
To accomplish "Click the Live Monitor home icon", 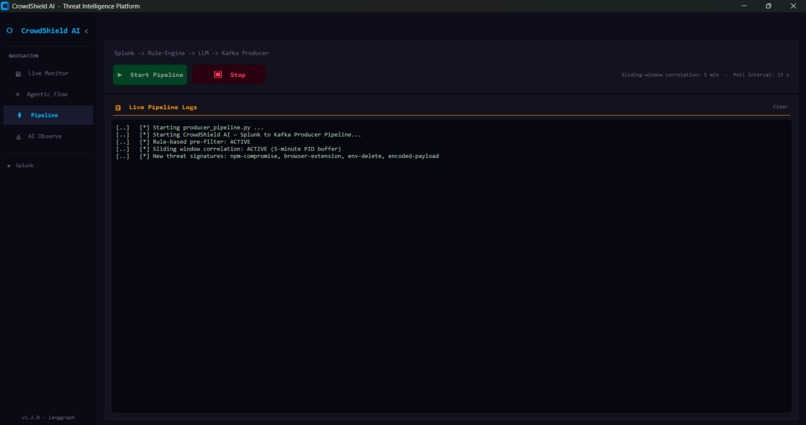I will coord(19,74).
